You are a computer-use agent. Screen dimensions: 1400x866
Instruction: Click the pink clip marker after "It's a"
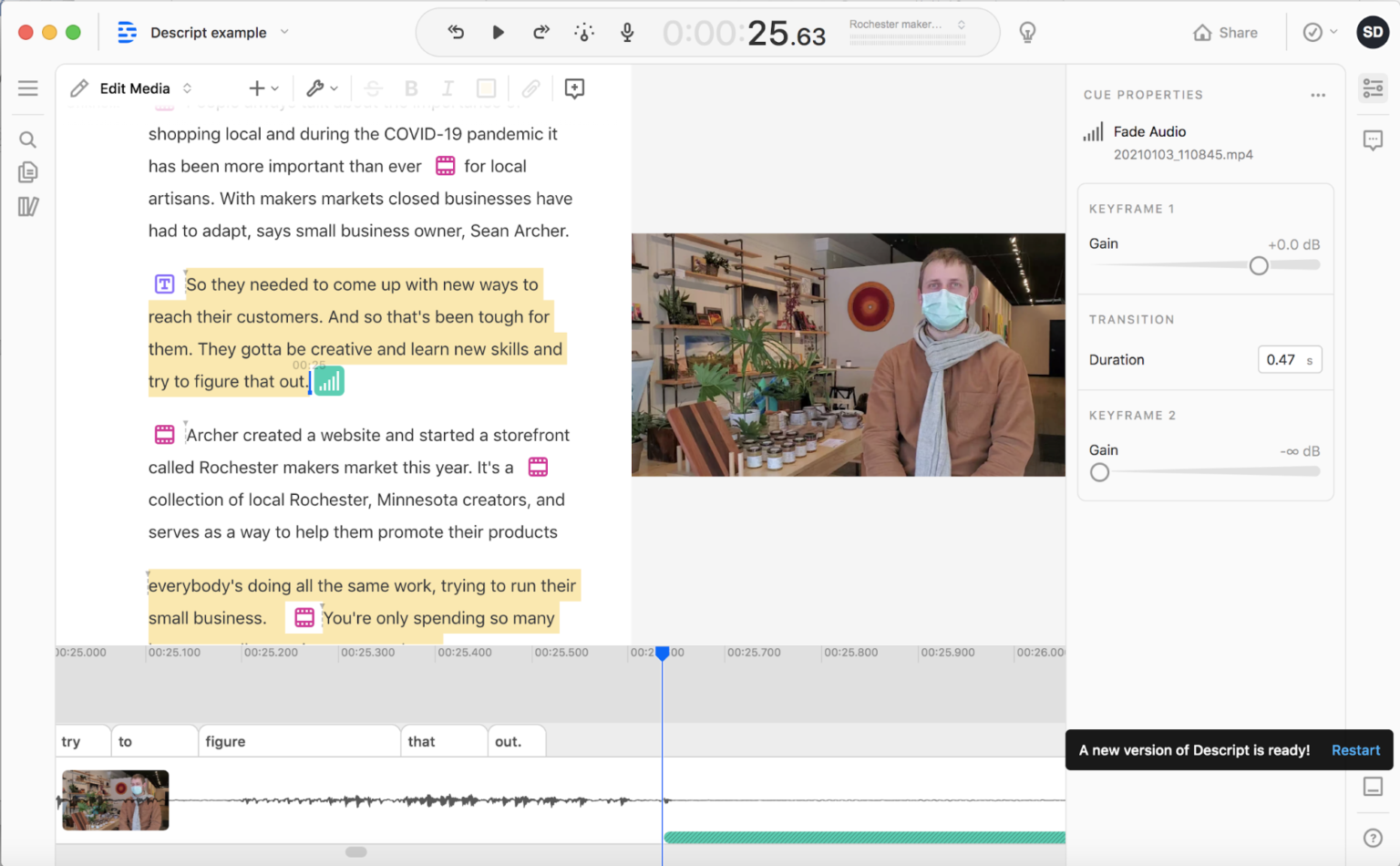(538, 468)
